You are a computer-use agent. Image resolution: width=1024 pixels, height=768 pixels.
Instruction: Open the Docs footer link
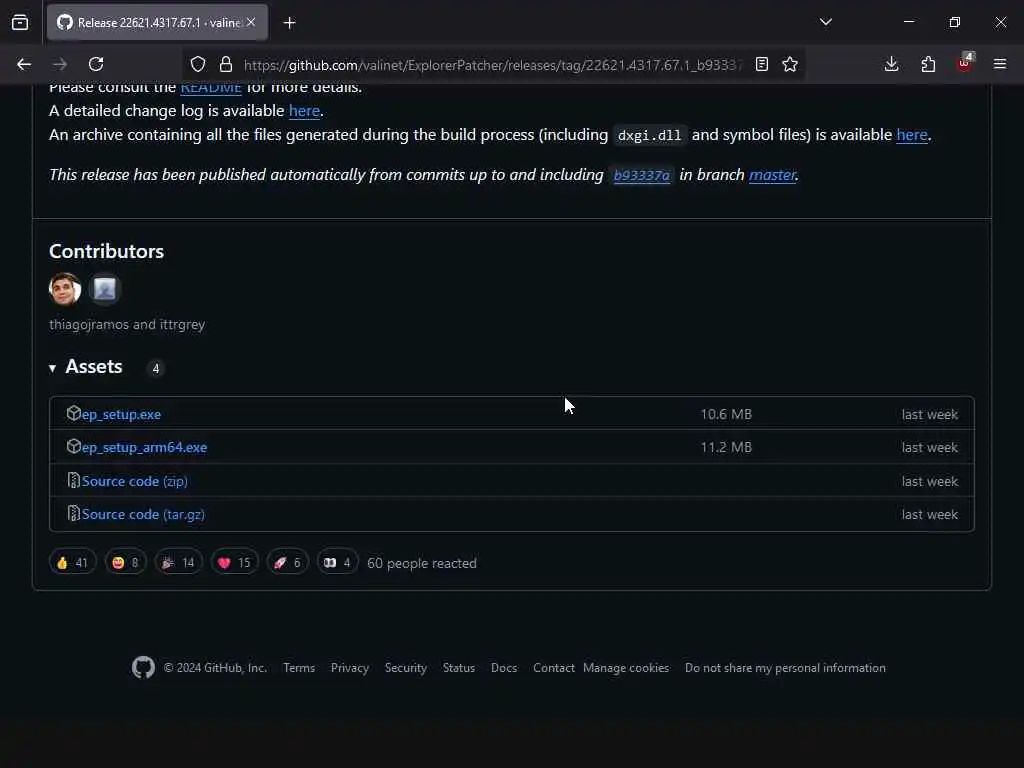pyautogui.click(x=504, y=668)
